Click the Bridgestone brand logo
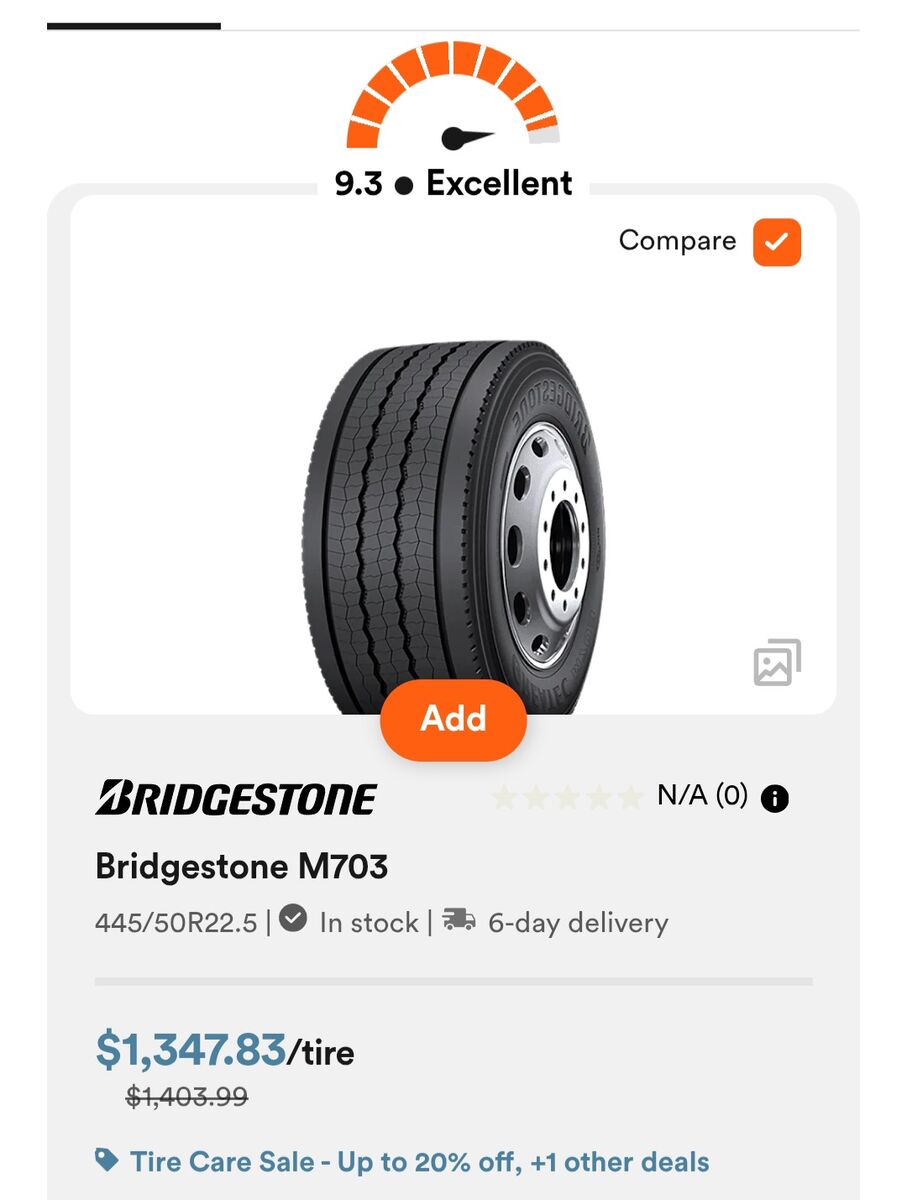 pos(236,799)
